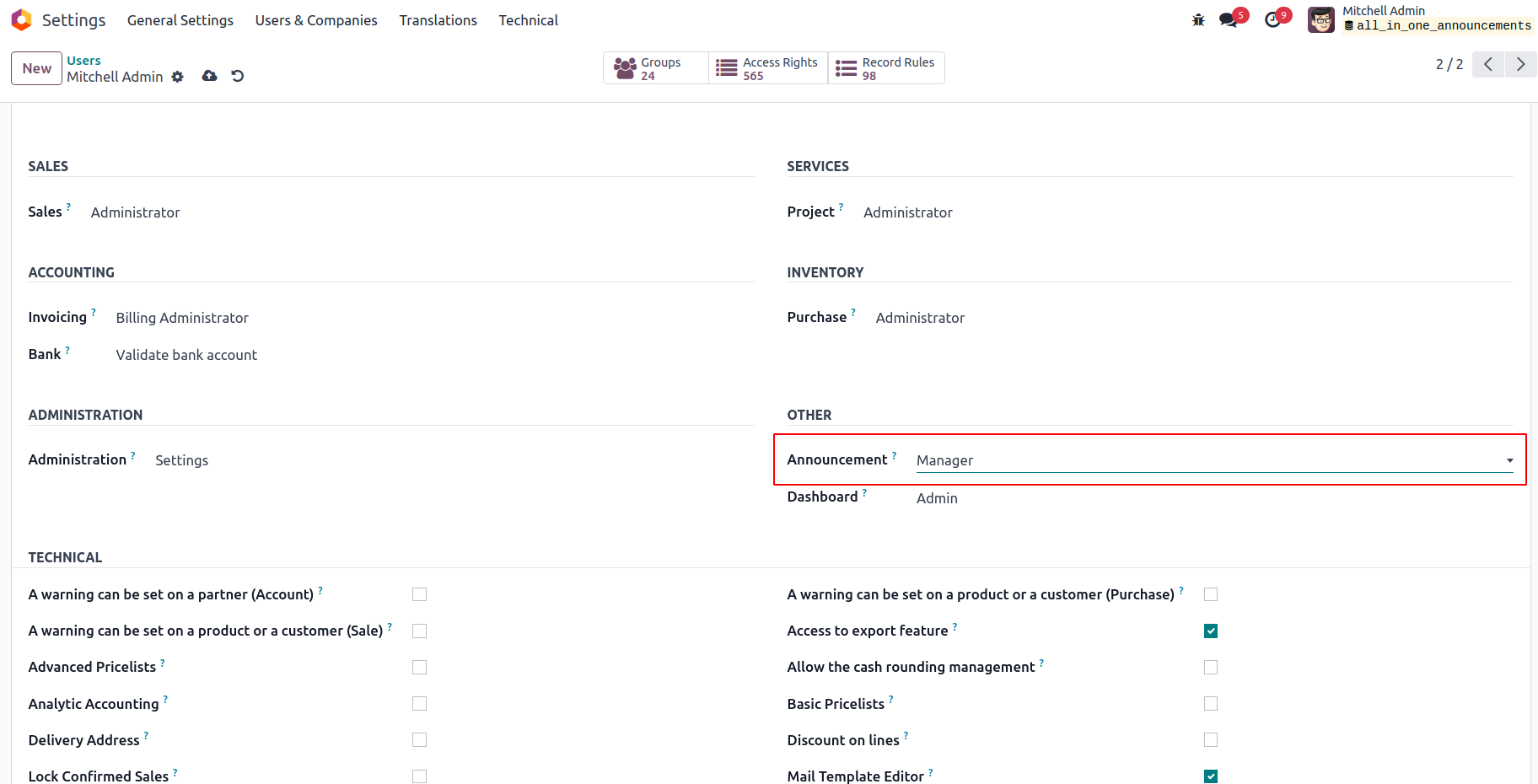Open the conversations chat icon

point(1229,20)
